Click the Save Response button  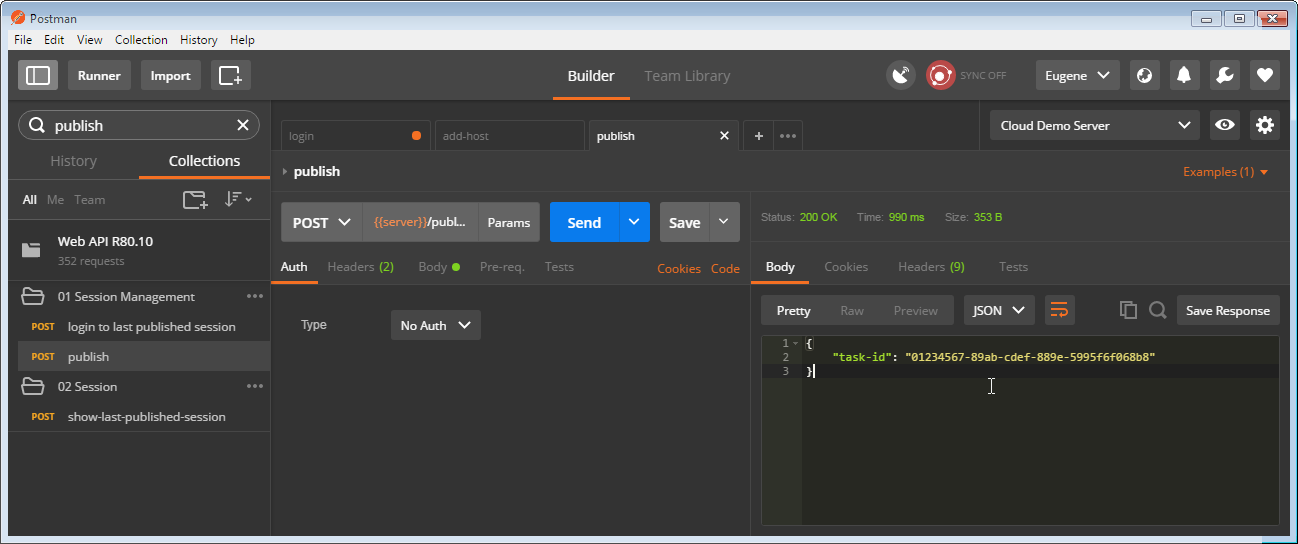(x=1228, y=310)
